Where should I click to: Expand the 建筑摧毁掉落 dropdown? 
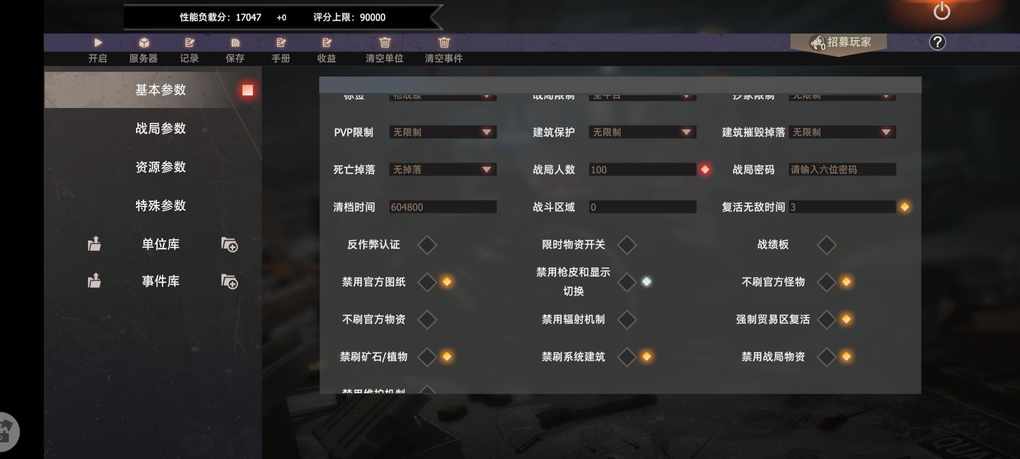[842, 132]
